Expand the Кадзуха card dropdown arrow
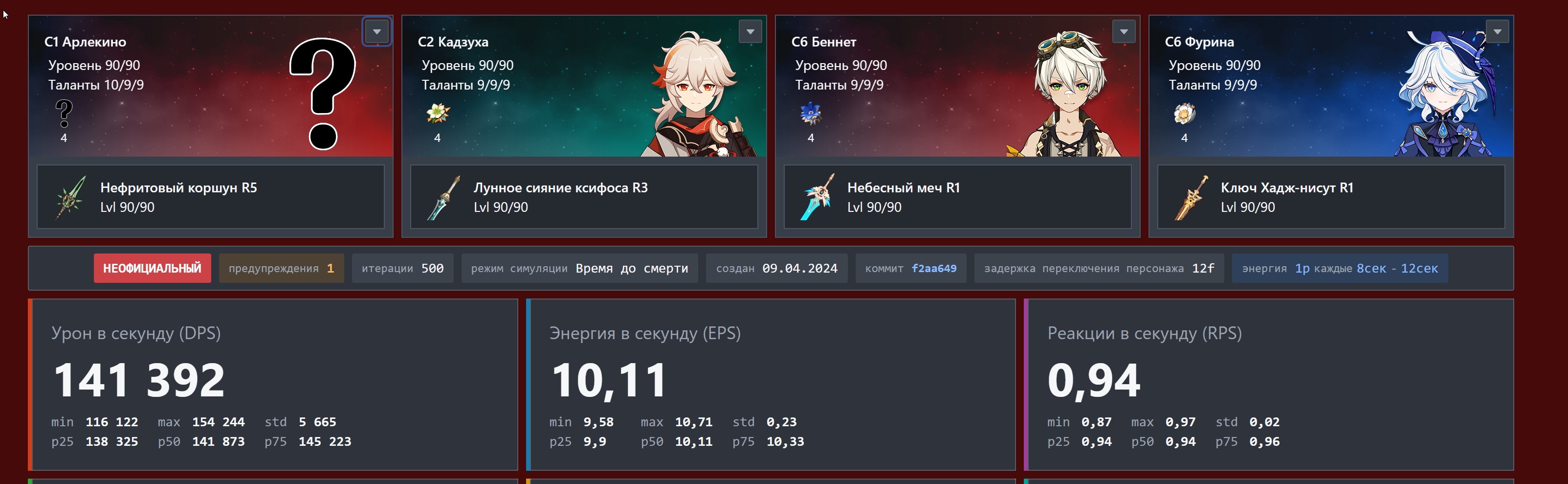Viewport: 1568px width, 484px height. (x=750, y=32)
